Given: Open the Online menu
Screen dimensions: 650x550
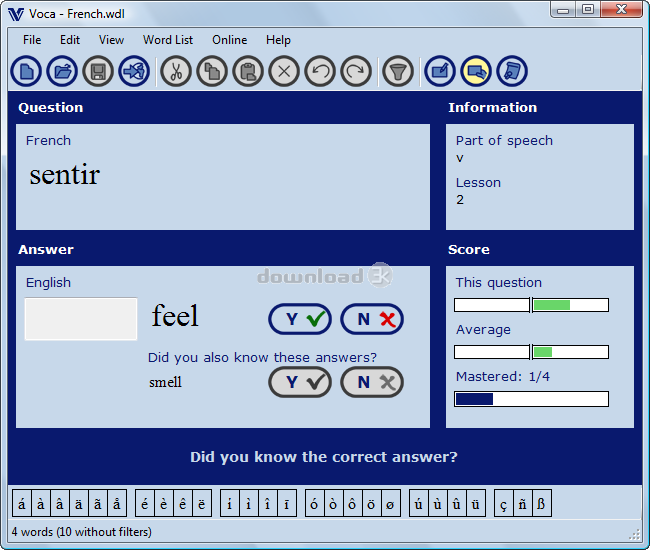Looking at the screenshot, I should pyautogui.click(x=230, y=40).
